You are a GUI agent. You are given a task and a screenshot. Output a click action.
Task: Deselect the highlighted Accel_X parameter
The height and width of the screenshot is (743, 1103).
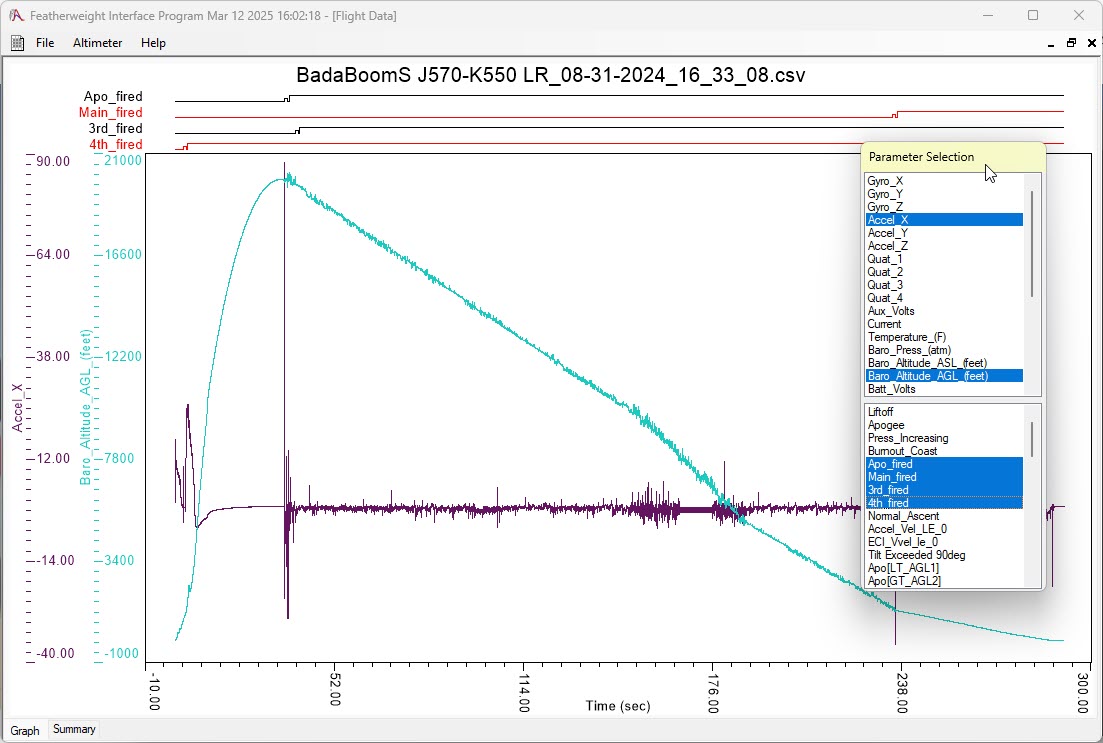[x=888, y=220]
